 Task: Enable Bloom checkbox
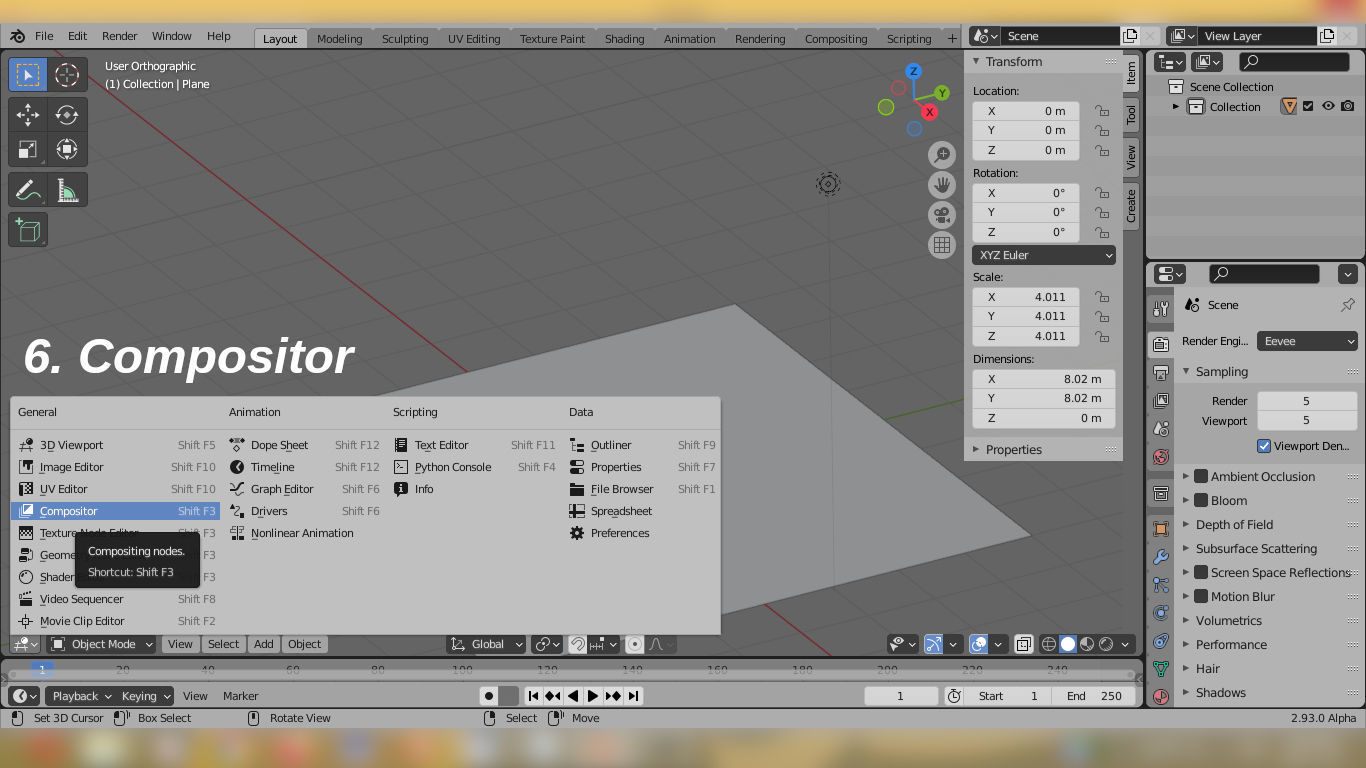pyautogui.click(x=1202, y=501)
